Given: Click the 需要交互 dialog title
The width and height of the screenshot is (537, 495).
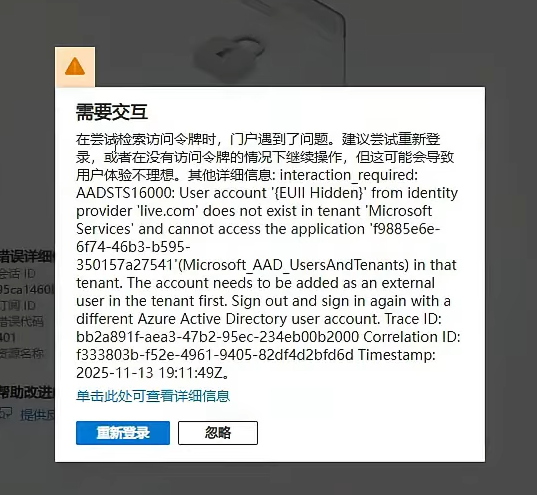Looking at the screenshot, I should point(112,112).
